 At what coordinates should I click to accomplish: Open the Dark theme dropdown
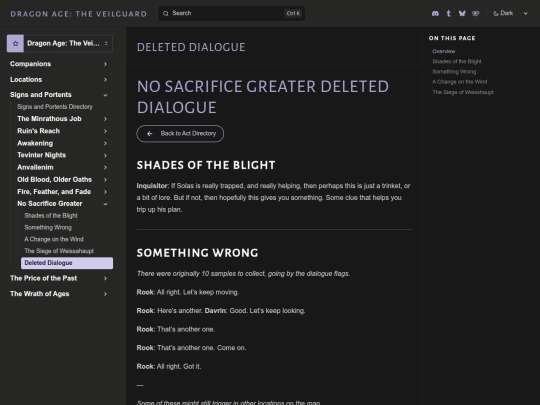click(x=511, y=13)
